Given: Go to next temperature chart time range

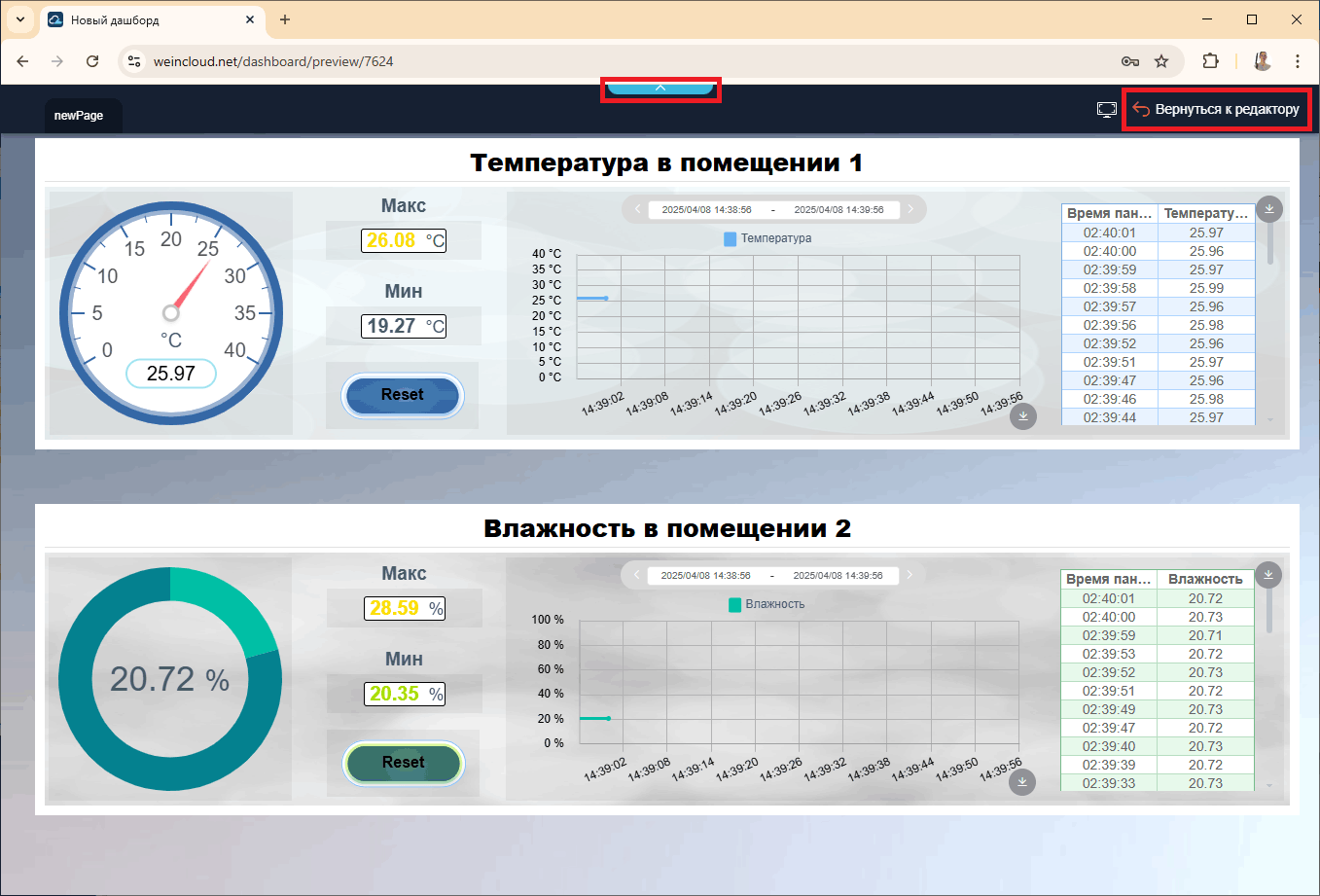Looking at the screenshot, I should 910,209.
